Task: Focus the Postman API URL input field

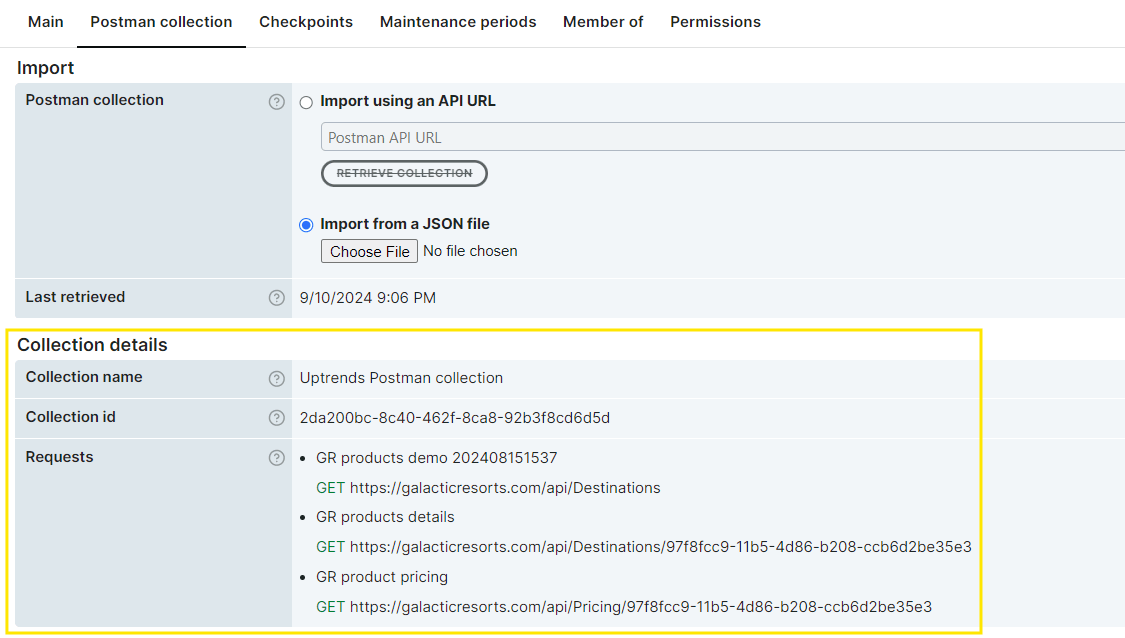Action: [722, 137]
